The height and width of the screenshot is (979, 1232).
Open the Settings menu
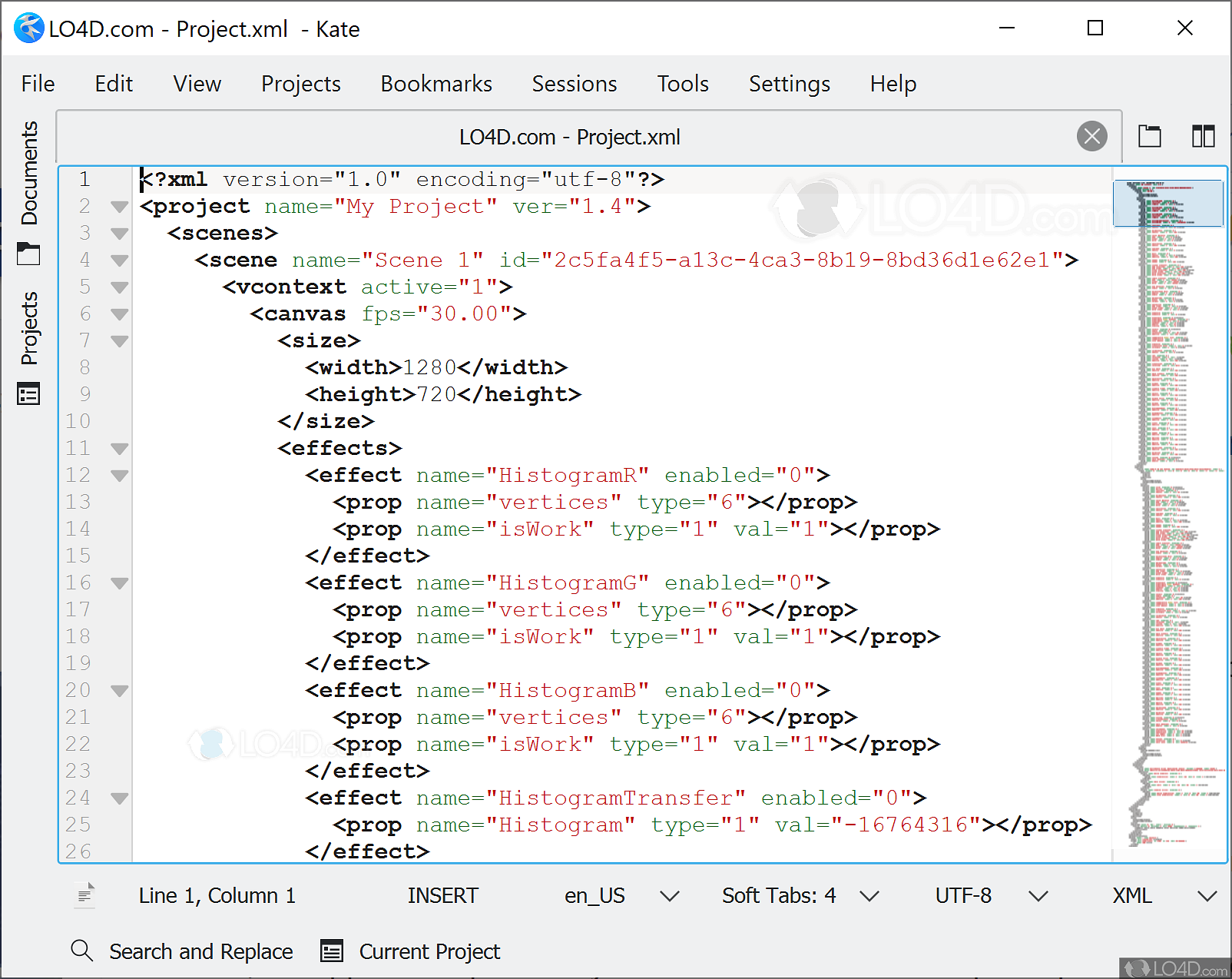(790, 84)
